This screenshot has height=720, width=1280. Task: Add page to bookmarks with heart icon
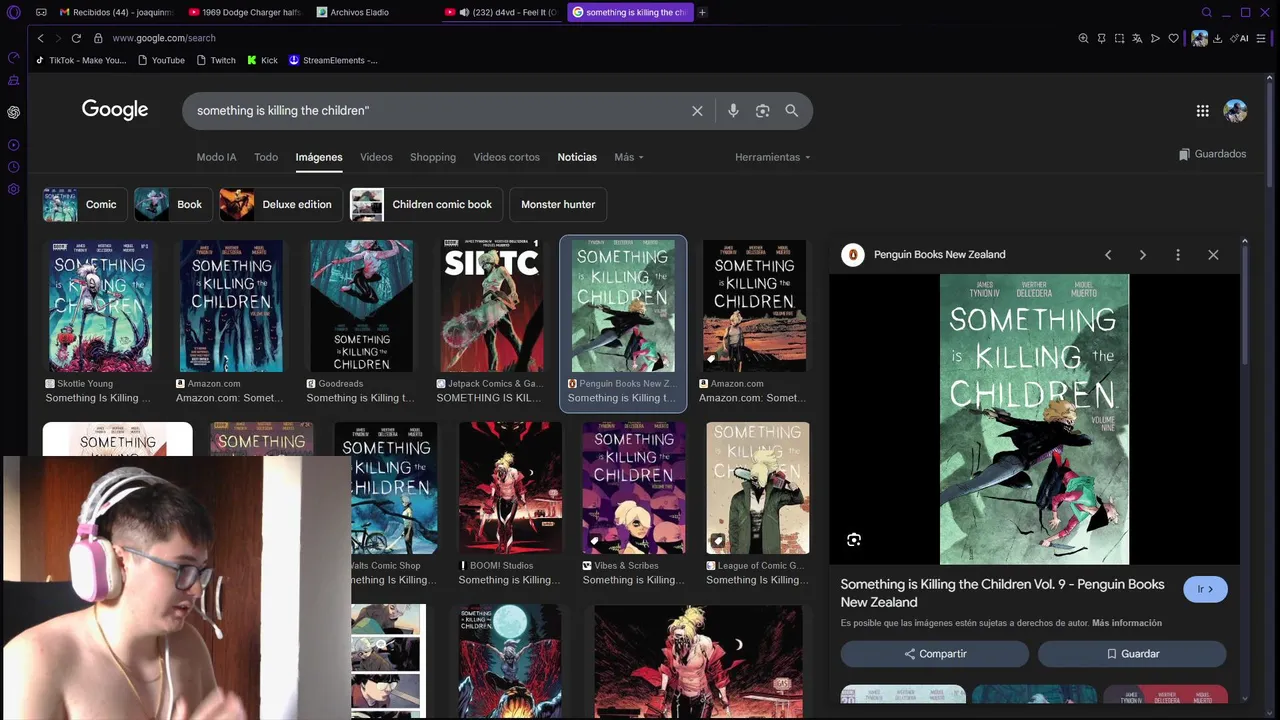[1173, 38]
